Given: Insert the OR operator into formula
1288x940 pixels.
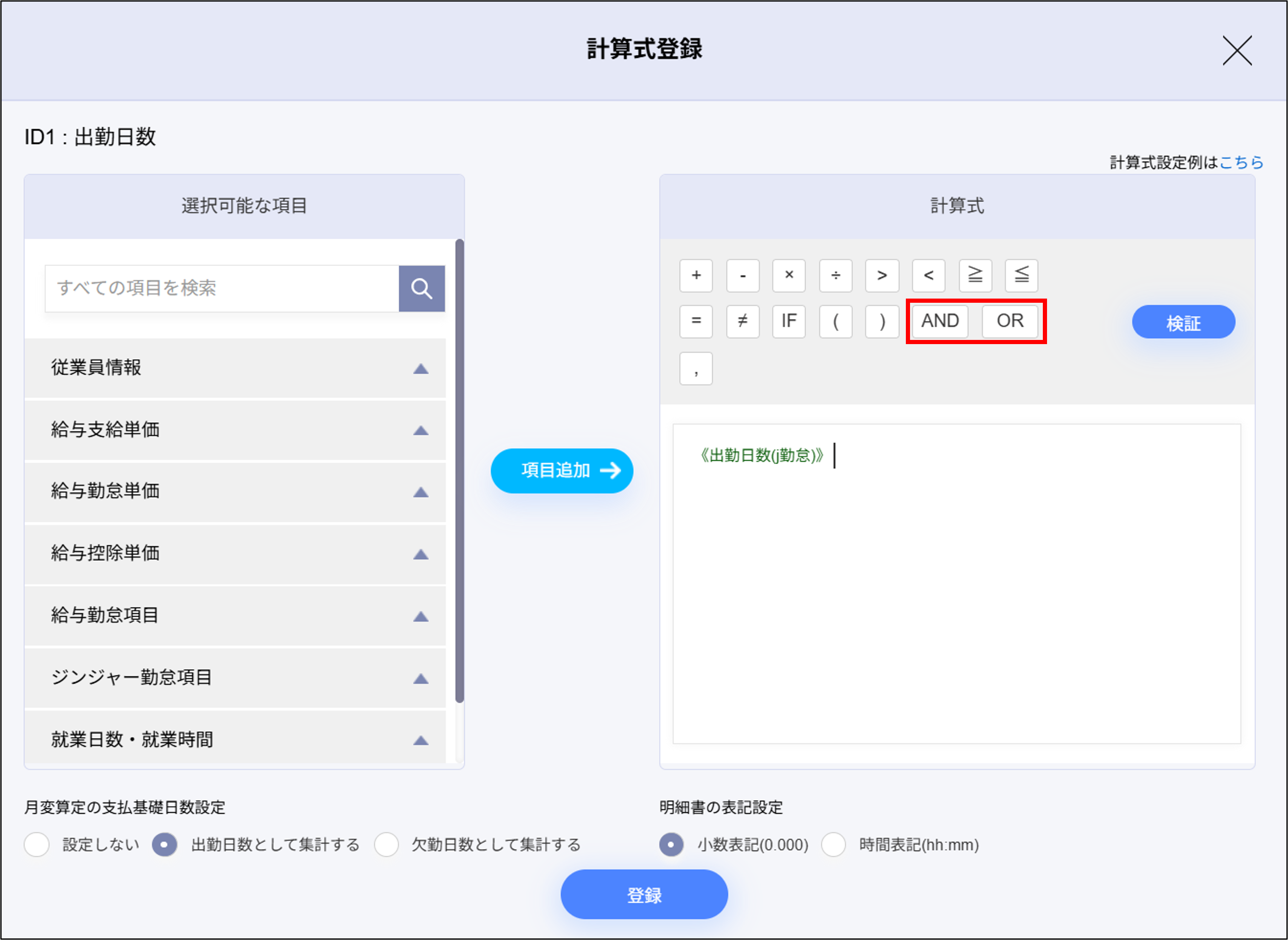Looking at the screenshot, I should [x=1010, y=322].
